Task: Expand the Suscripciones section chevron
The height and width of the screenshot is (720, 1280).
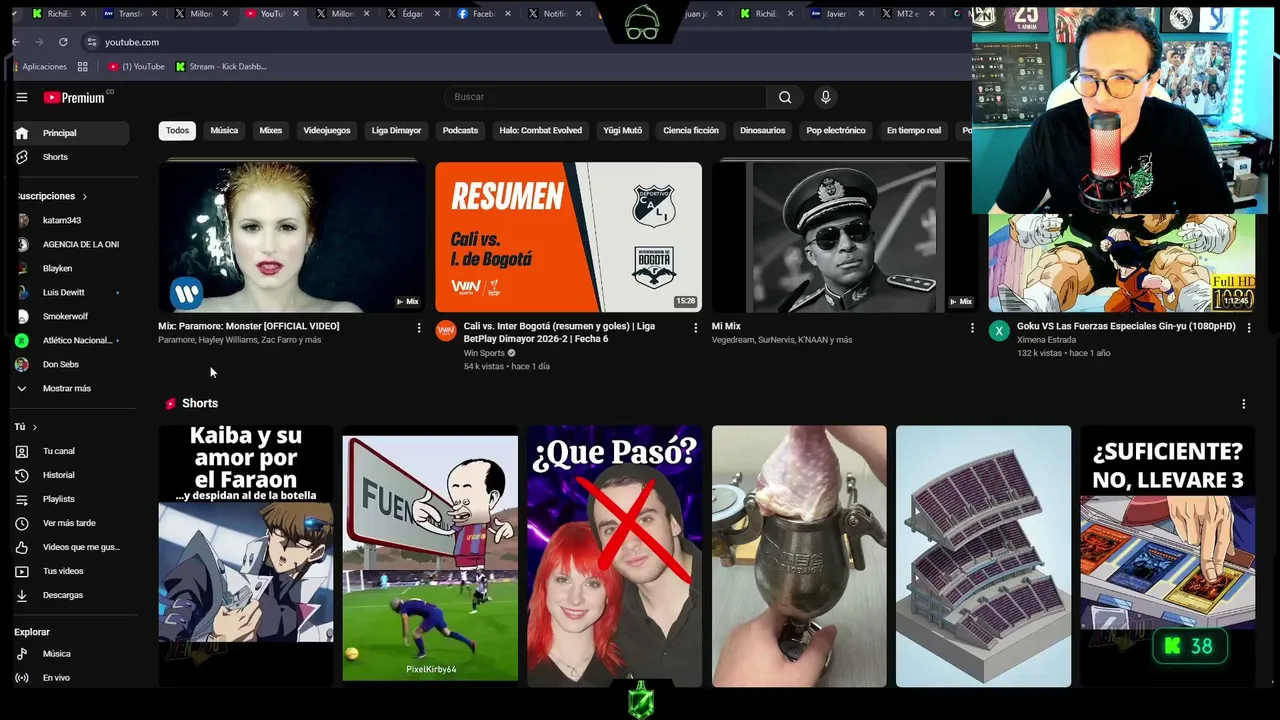Action: pyautogui.click(x=85, y=197)
